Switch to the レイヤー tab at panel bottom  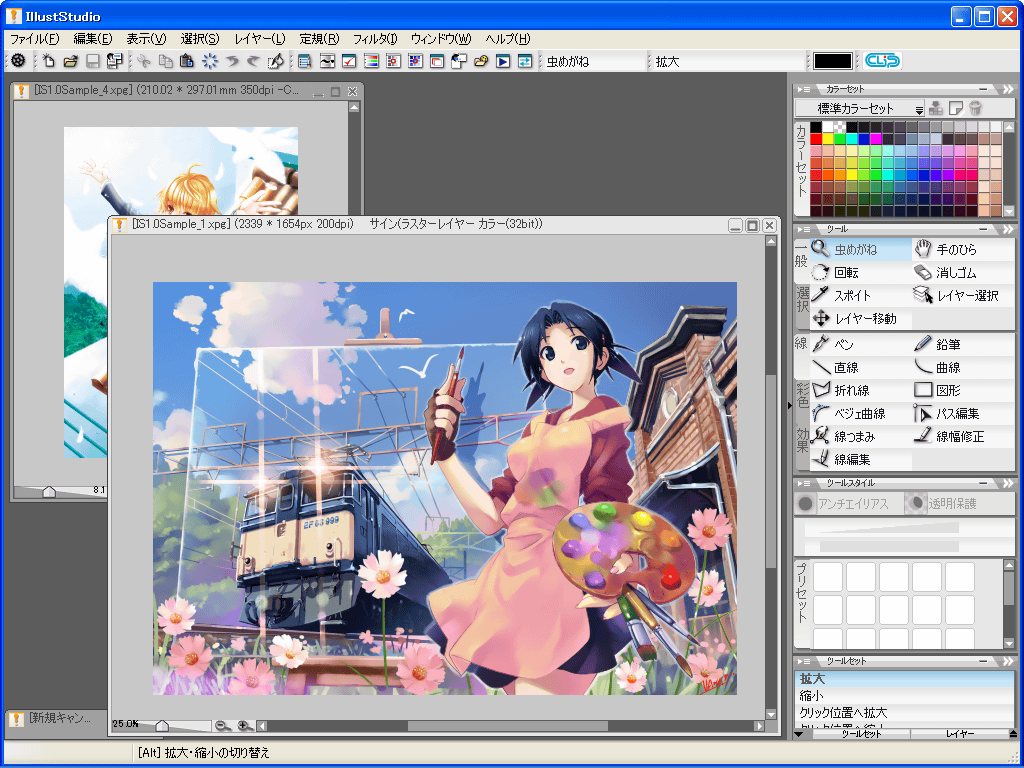(959, 734)
